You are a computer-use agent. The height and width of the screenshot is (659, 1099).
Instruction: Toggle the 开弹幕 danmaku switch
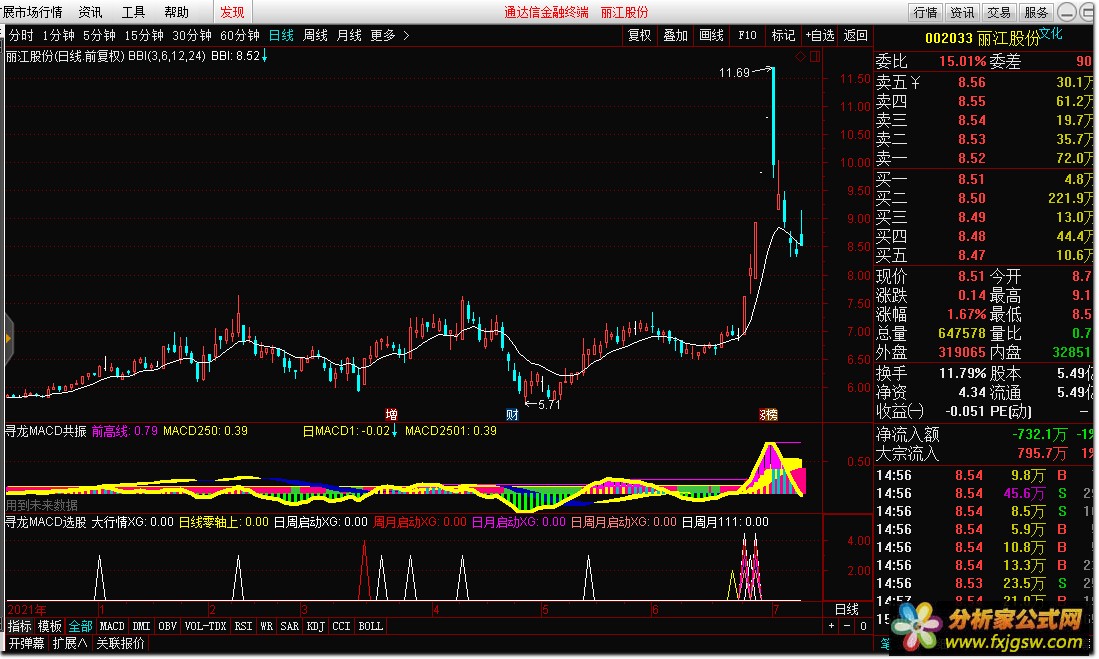click(26, 643)
